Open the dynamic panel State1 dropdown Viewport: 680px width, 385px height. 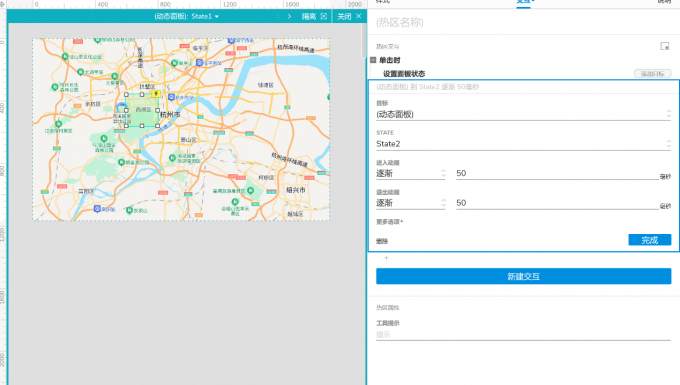click(186, 16)
